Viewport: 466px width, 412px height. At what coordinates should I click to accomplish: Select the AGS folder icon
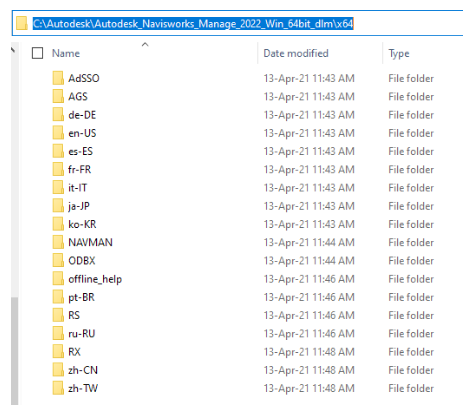pyautogui.click(x=58, y=96)
